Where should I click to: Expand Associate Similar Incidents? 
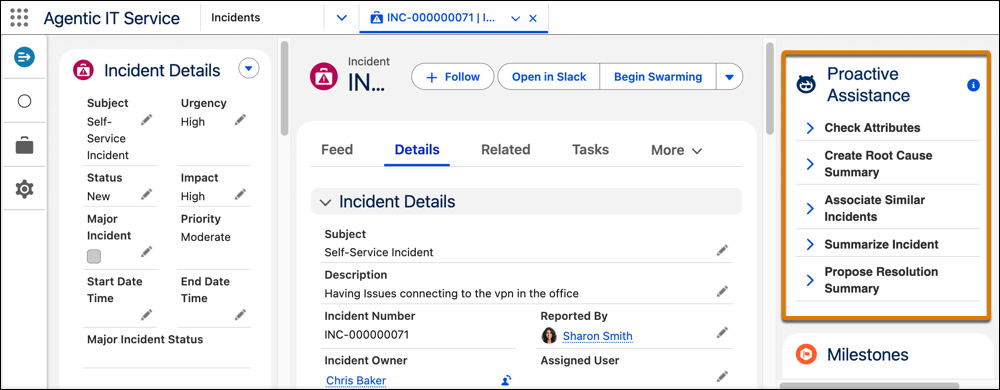coord(810,208)
